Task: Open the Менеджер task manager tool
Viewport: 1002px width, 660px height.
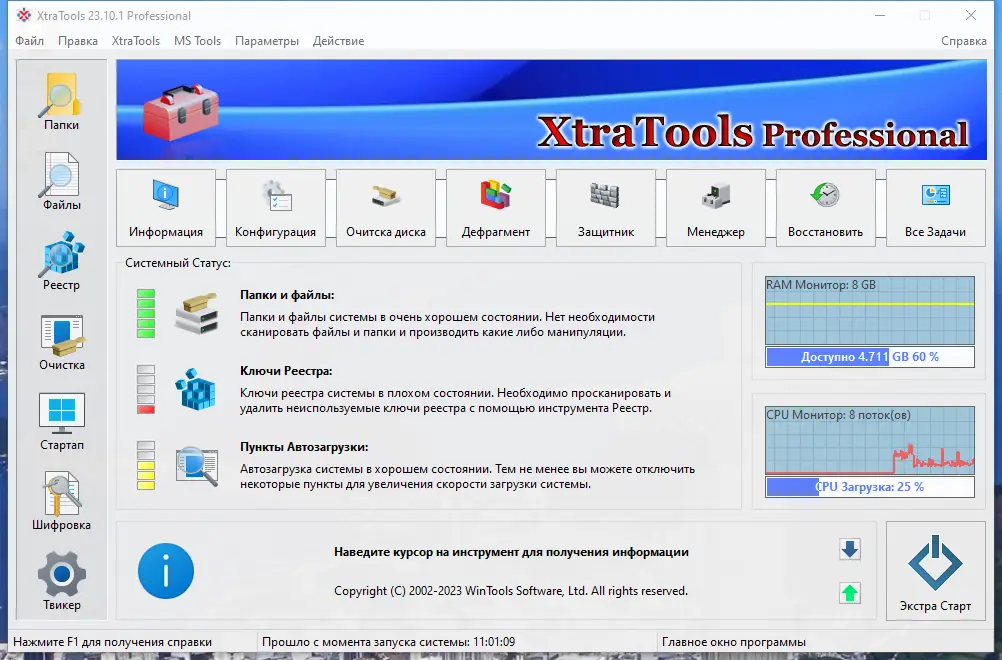Action: 715,208
